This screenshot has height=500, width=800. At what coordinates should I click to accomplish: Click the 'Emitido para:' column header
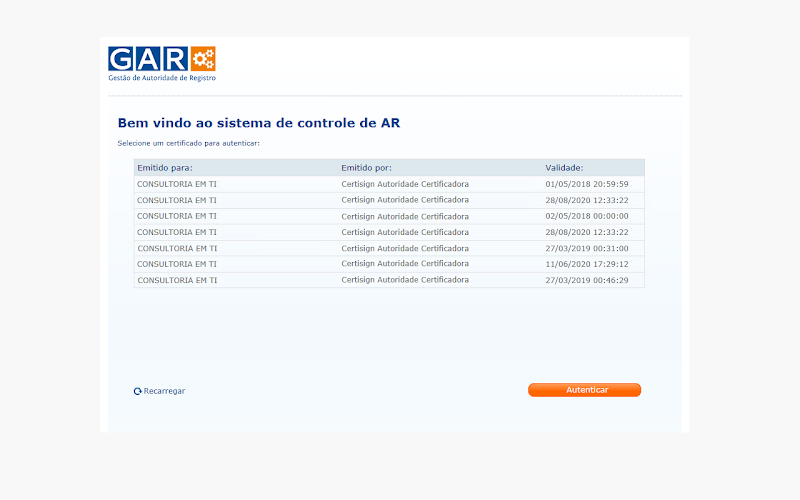165,168
